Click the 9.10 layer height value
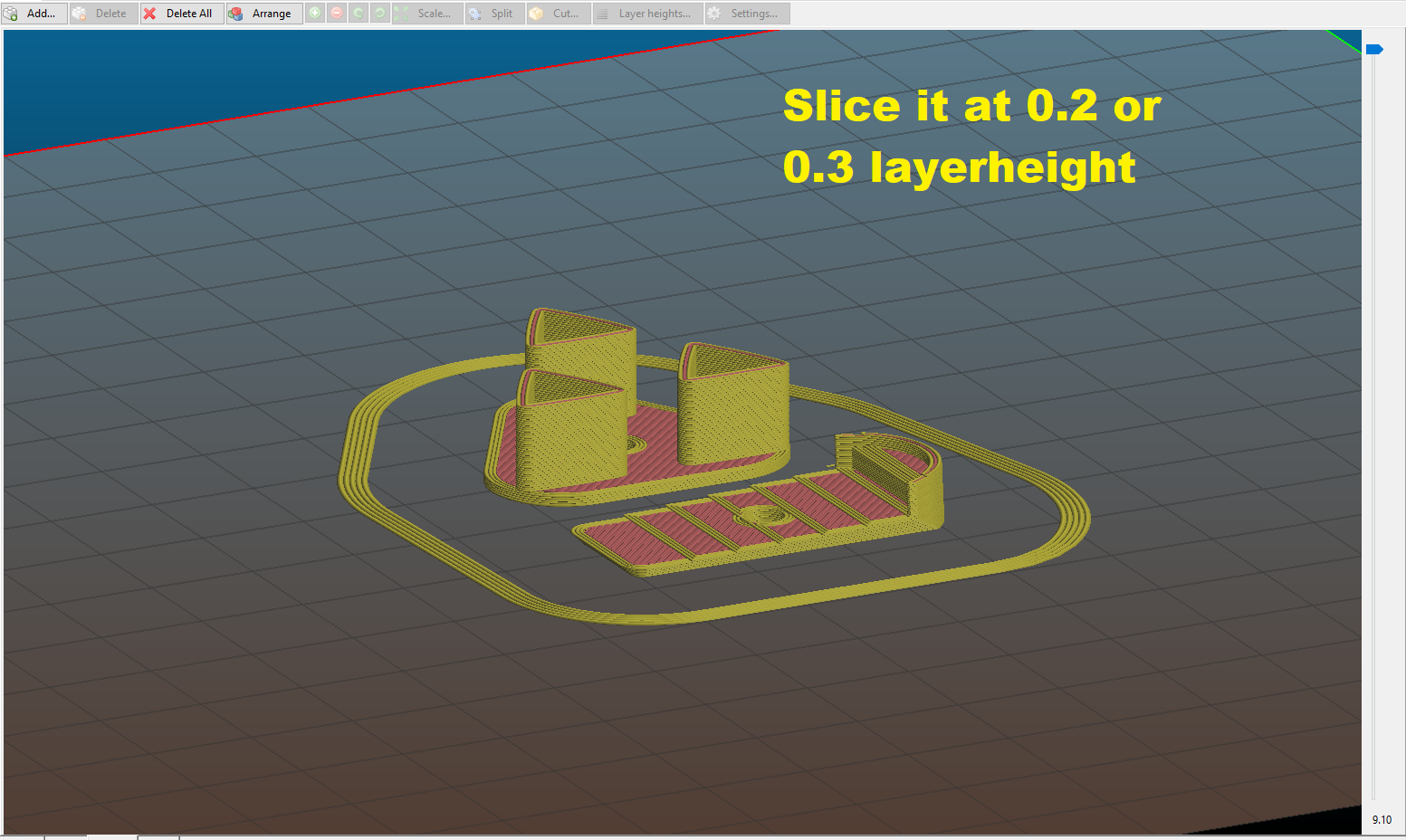This screenshot has height=840, width=1406. 1382,820
